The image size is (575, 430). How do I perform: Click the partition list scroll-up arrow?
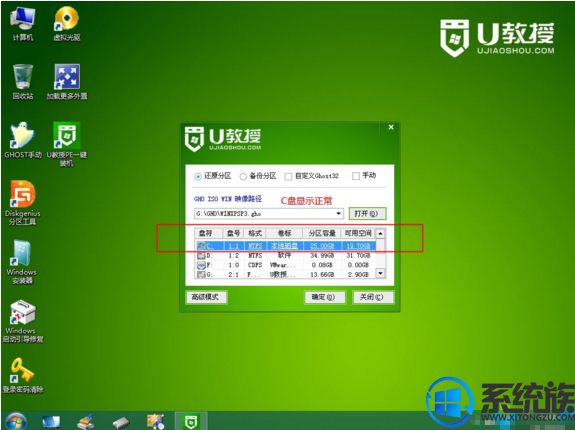380,234
